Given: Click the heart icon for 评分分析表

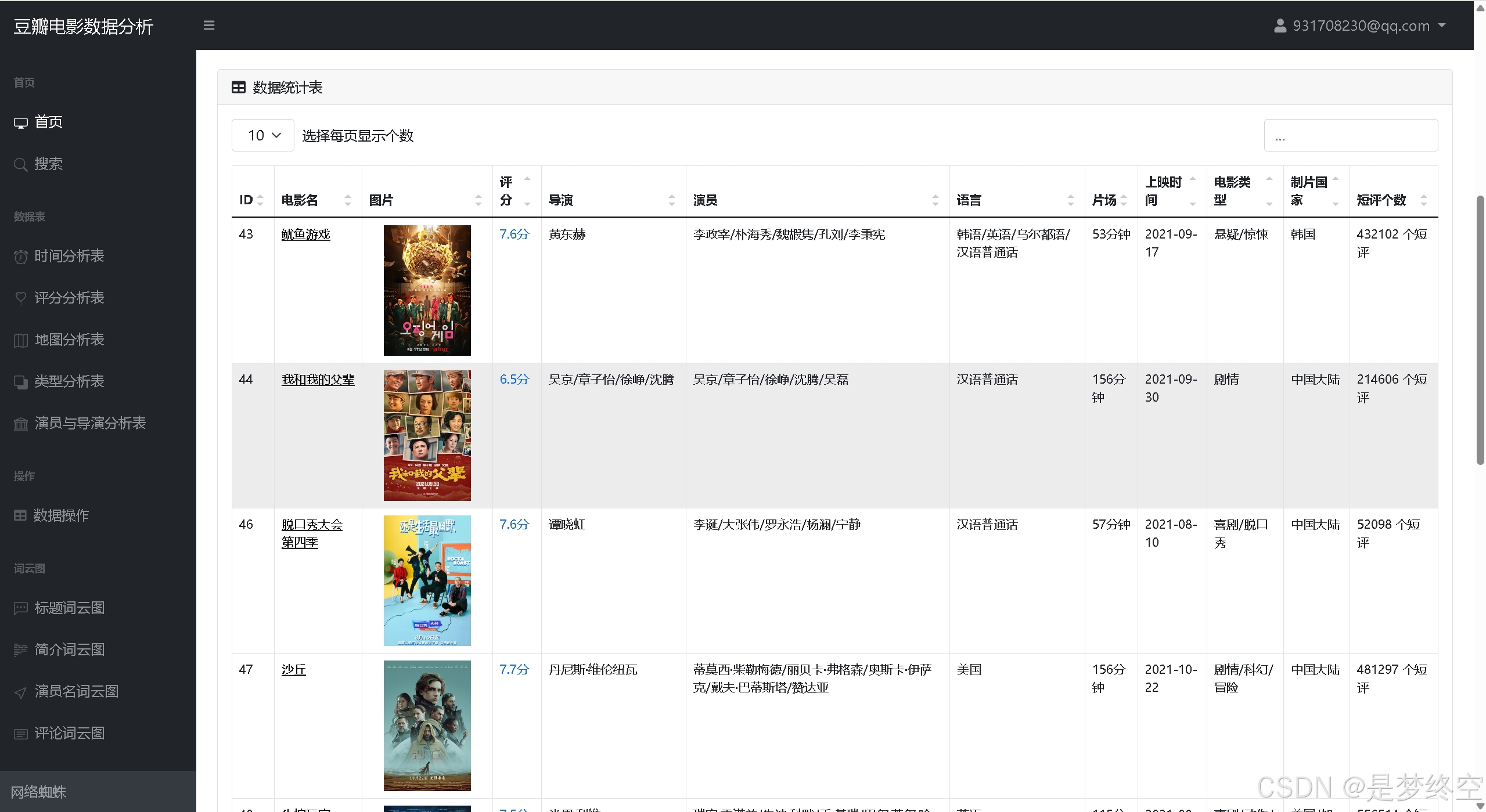Looking at the screenshot, I should coord(21,298).
